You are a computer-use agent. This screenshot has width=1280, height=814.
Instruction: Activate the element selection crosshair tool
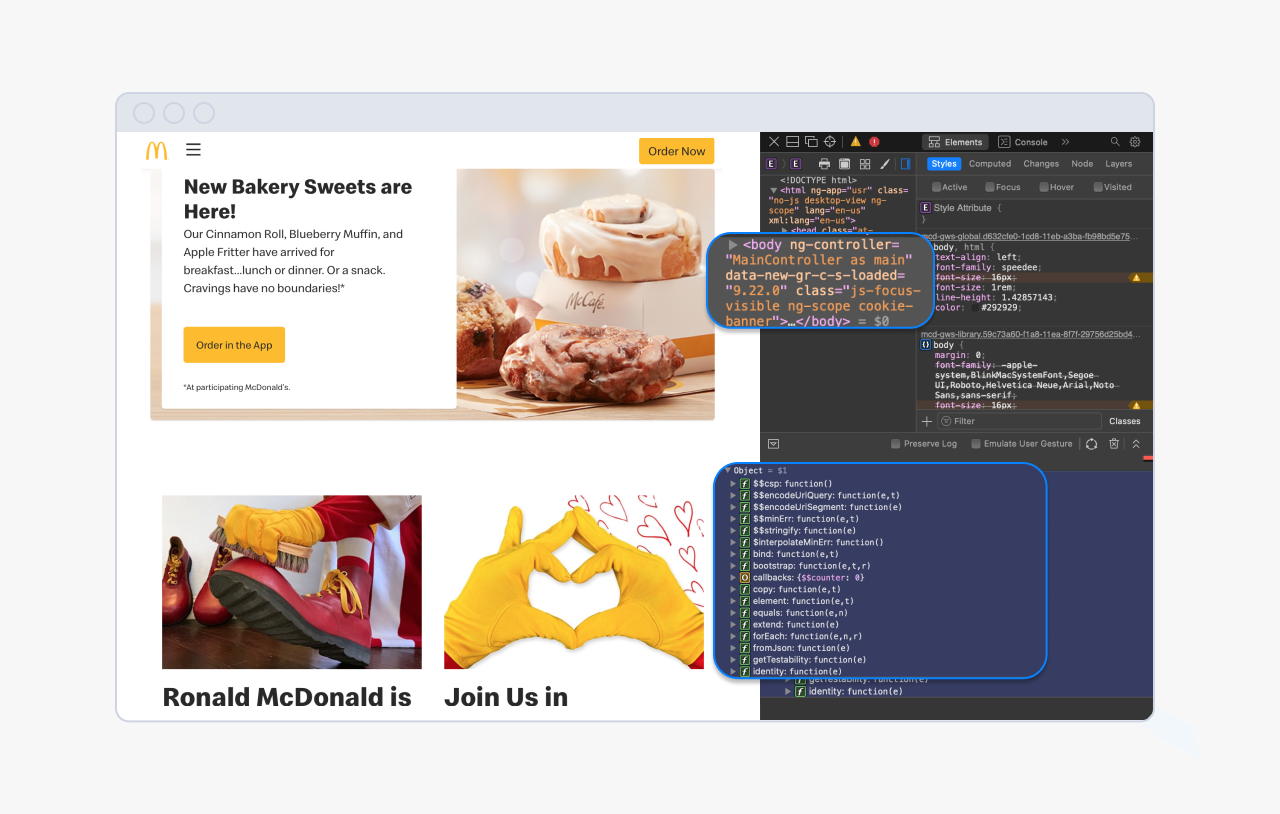click(x=829, y=142)
